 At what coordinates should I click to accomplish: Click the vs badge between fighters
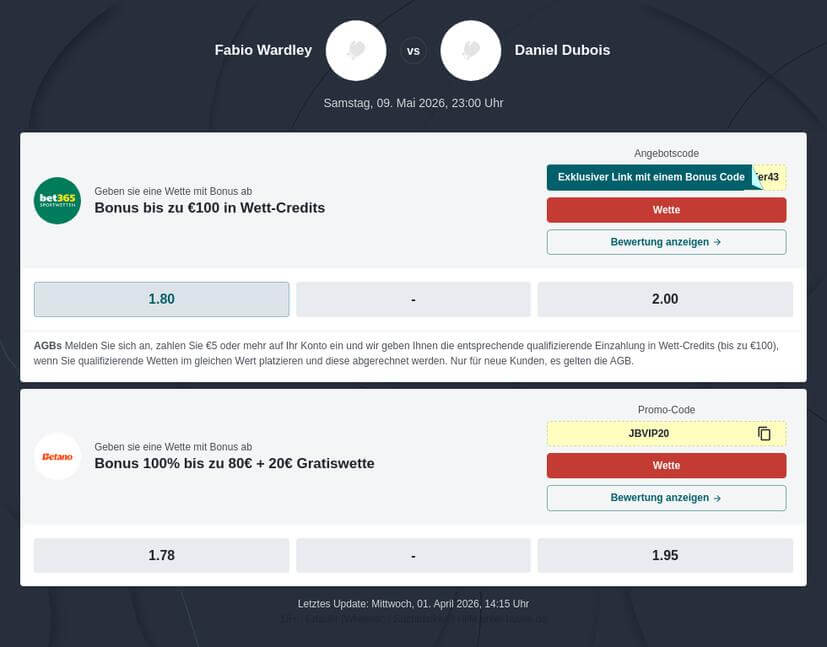click(413, 50)
